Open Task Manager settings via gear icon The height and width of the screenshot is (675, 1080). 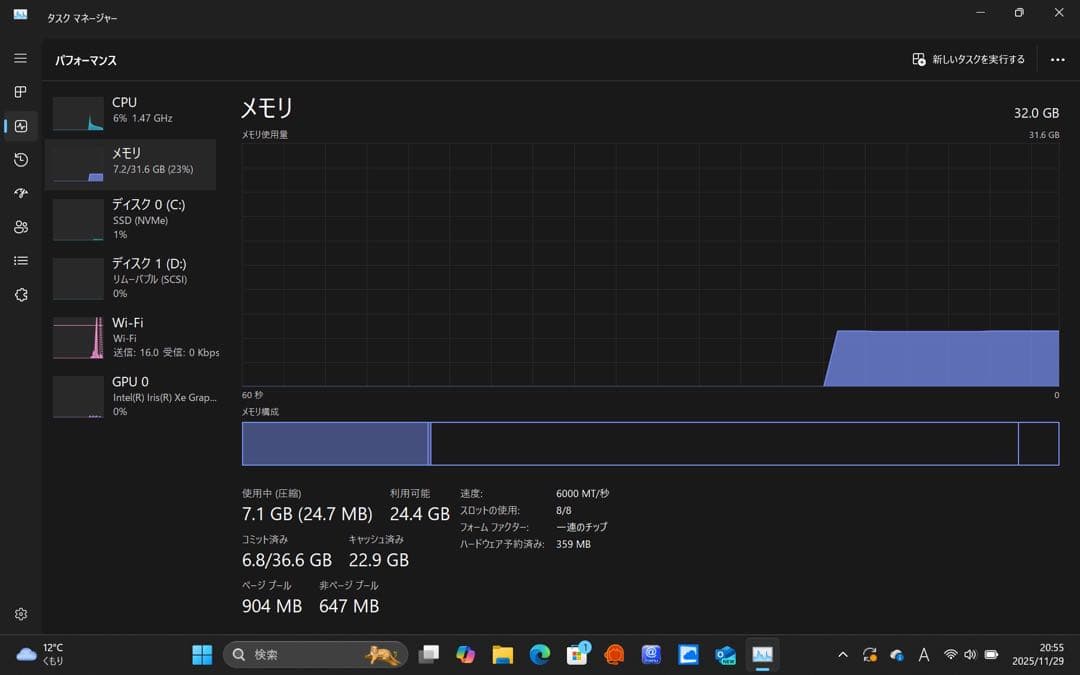pos(20,613)
